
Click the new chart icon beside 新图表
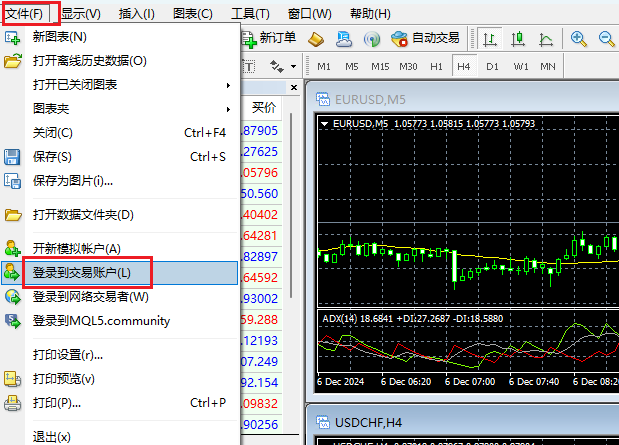coord(12,38)
